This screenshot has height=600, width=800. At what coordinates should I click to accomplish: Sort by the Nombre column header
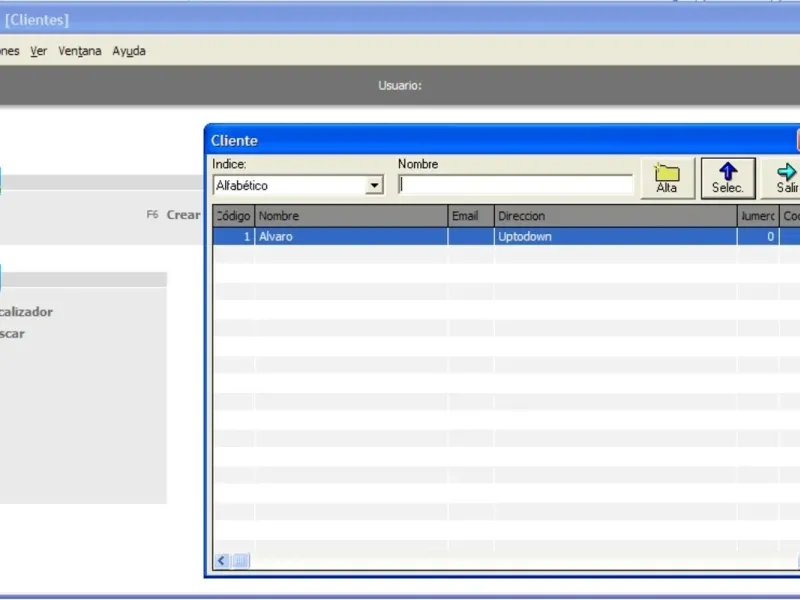(x=352, y=216)
